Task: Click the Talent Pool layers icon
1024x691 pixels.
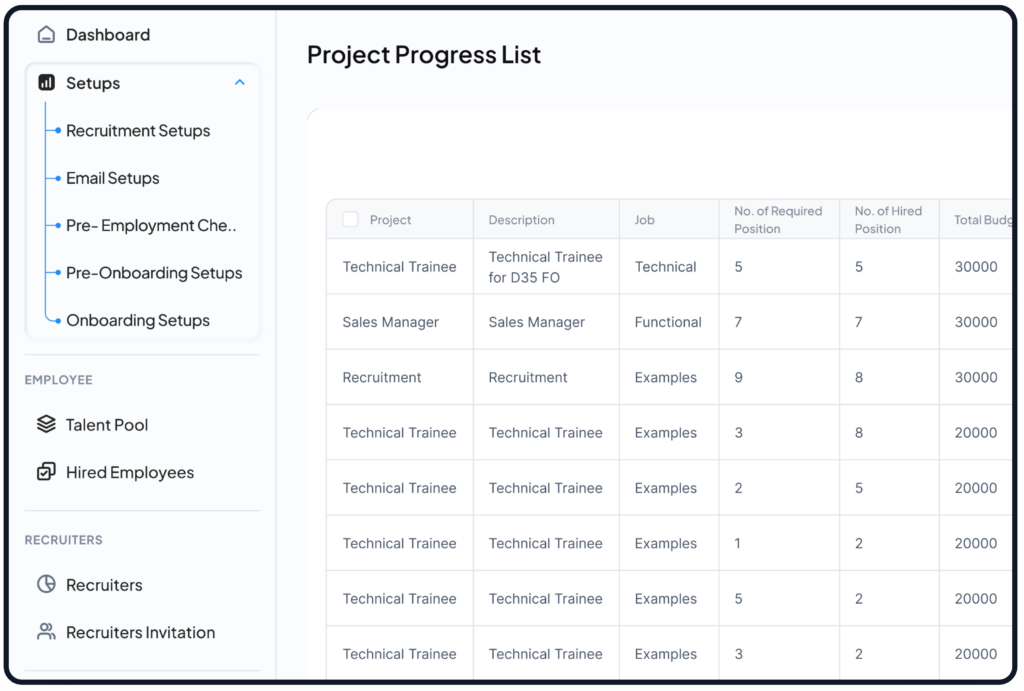Action: (46, 424)
